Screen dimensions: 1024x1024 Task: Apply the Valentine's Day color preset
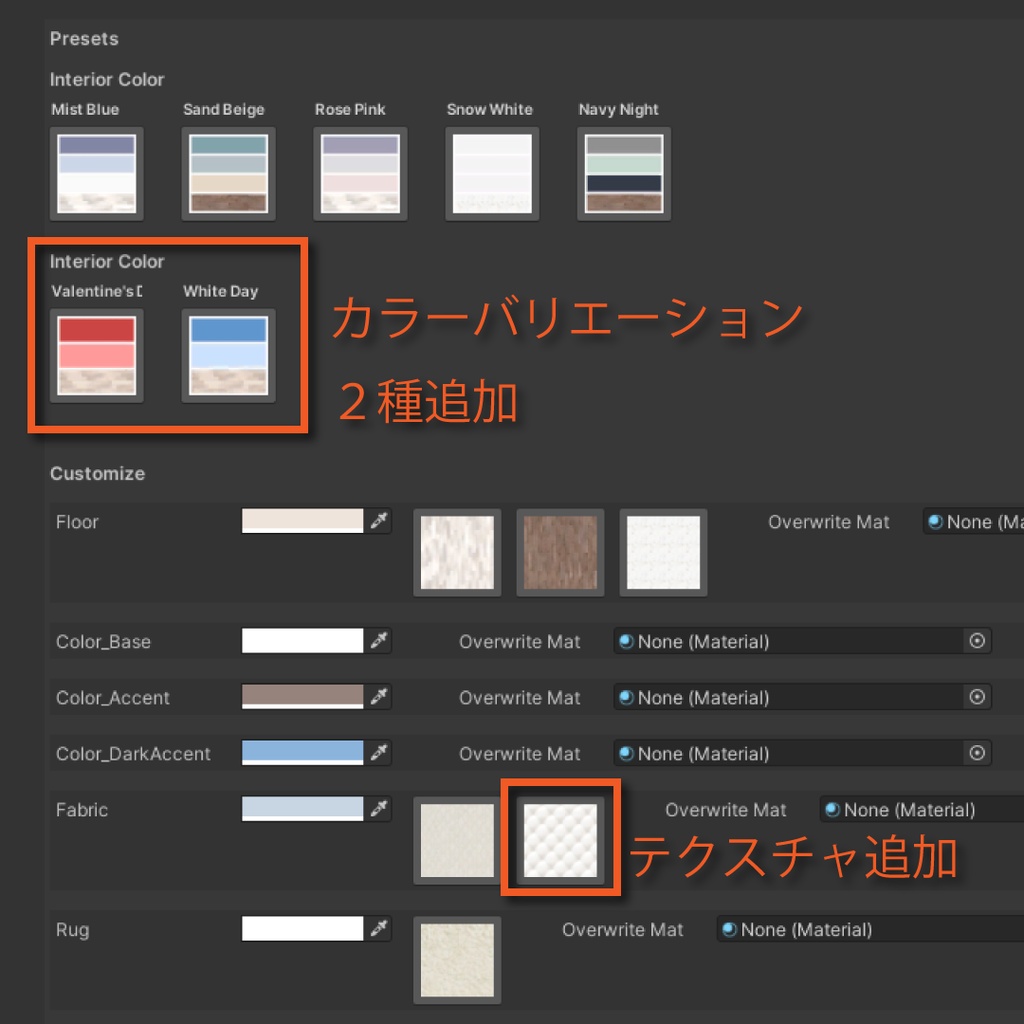pos(95,355)
